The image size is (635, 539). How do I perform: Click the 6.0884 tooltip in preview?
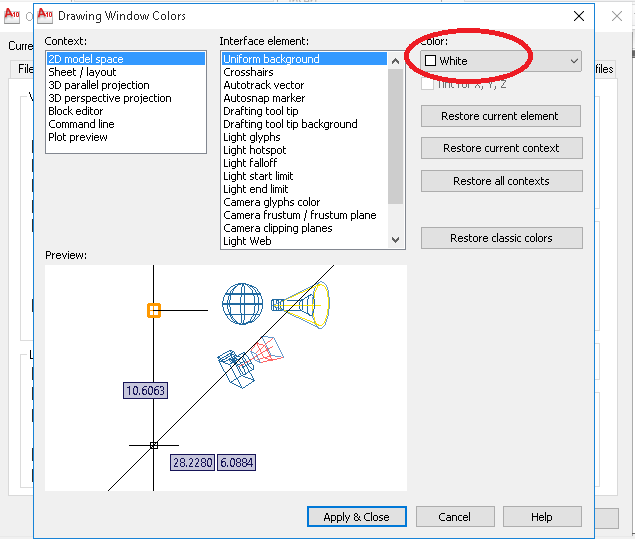point(237,462)
